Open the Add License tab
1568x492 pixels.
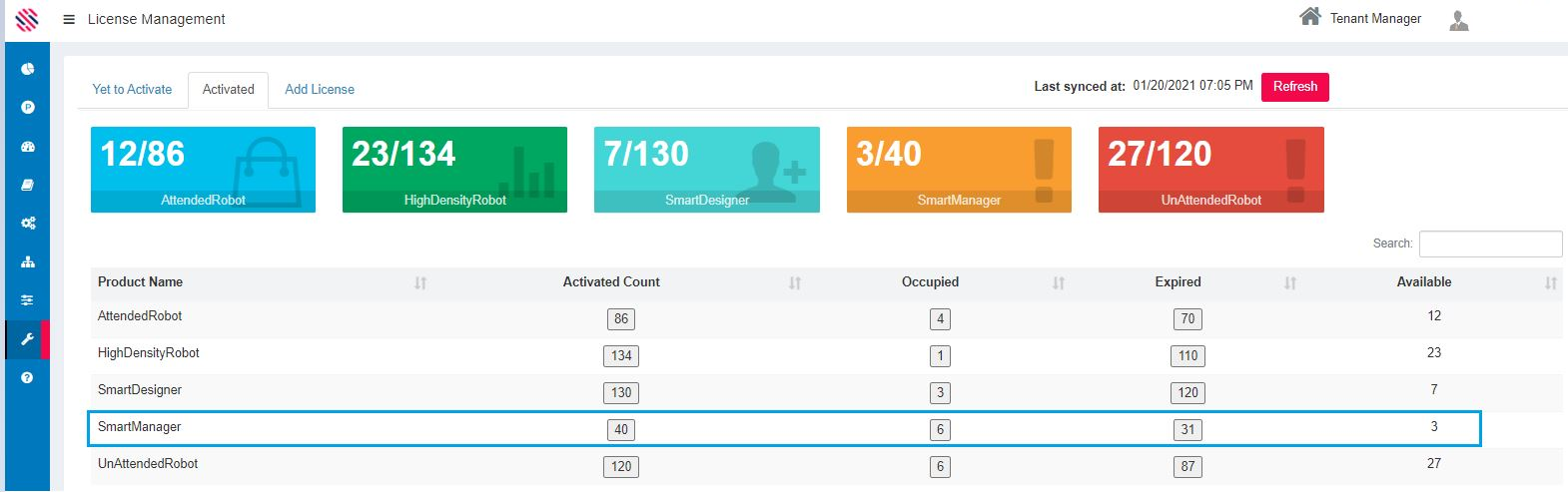[320, 89]
